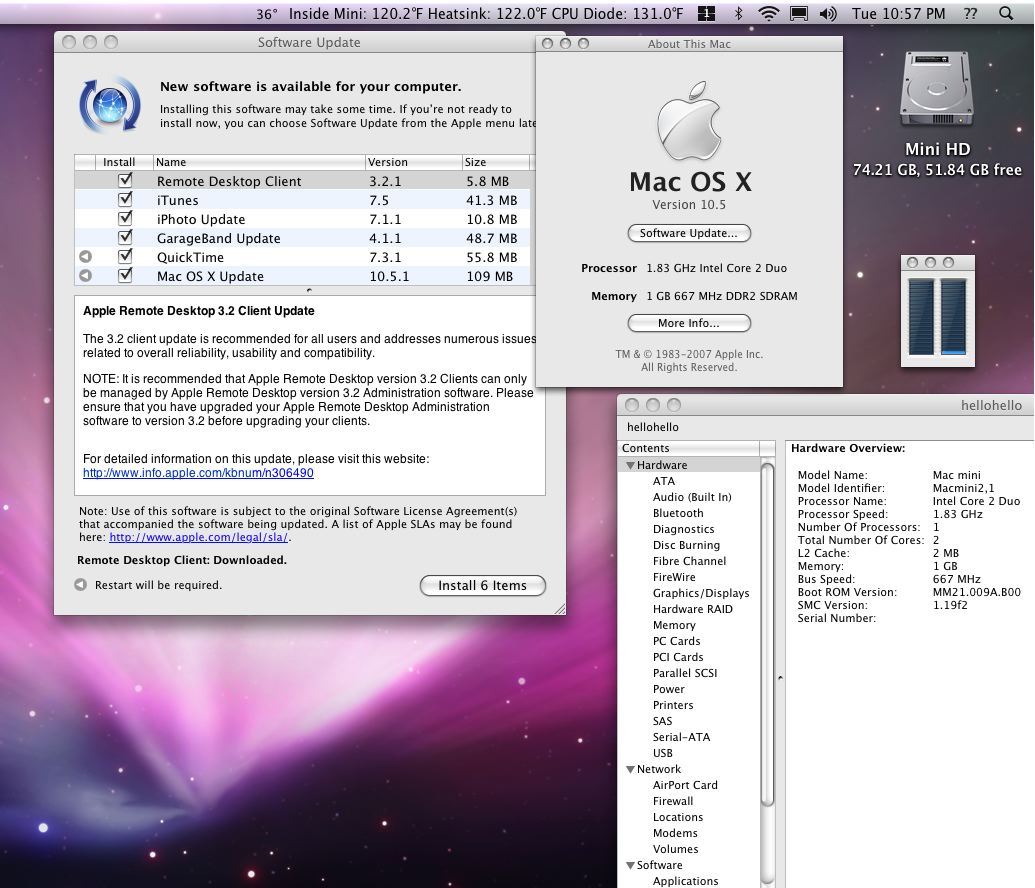This screenshot has width=1035, height=888.
Task: Open the display menu bar icon
Action: 799,13
